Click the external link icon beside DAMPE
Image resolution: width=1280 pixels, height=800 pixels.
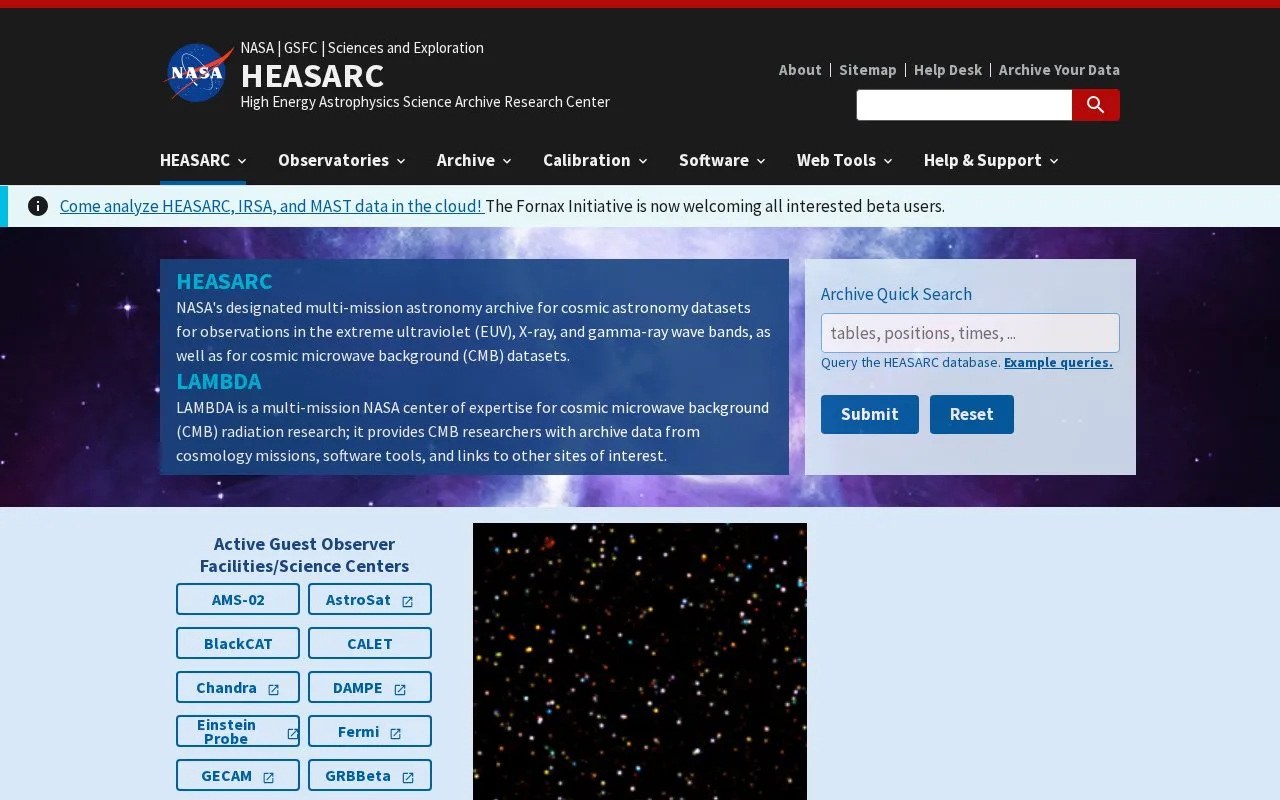[x=400, y=689]
